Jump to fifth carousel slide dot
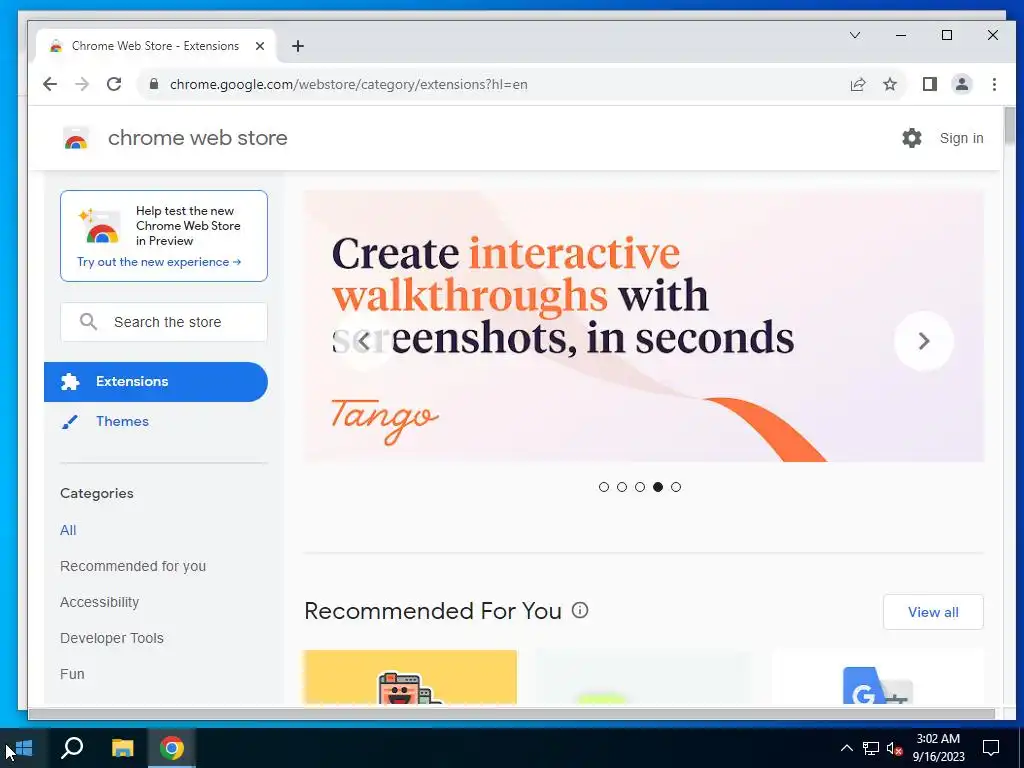 [x=676, y=487]
